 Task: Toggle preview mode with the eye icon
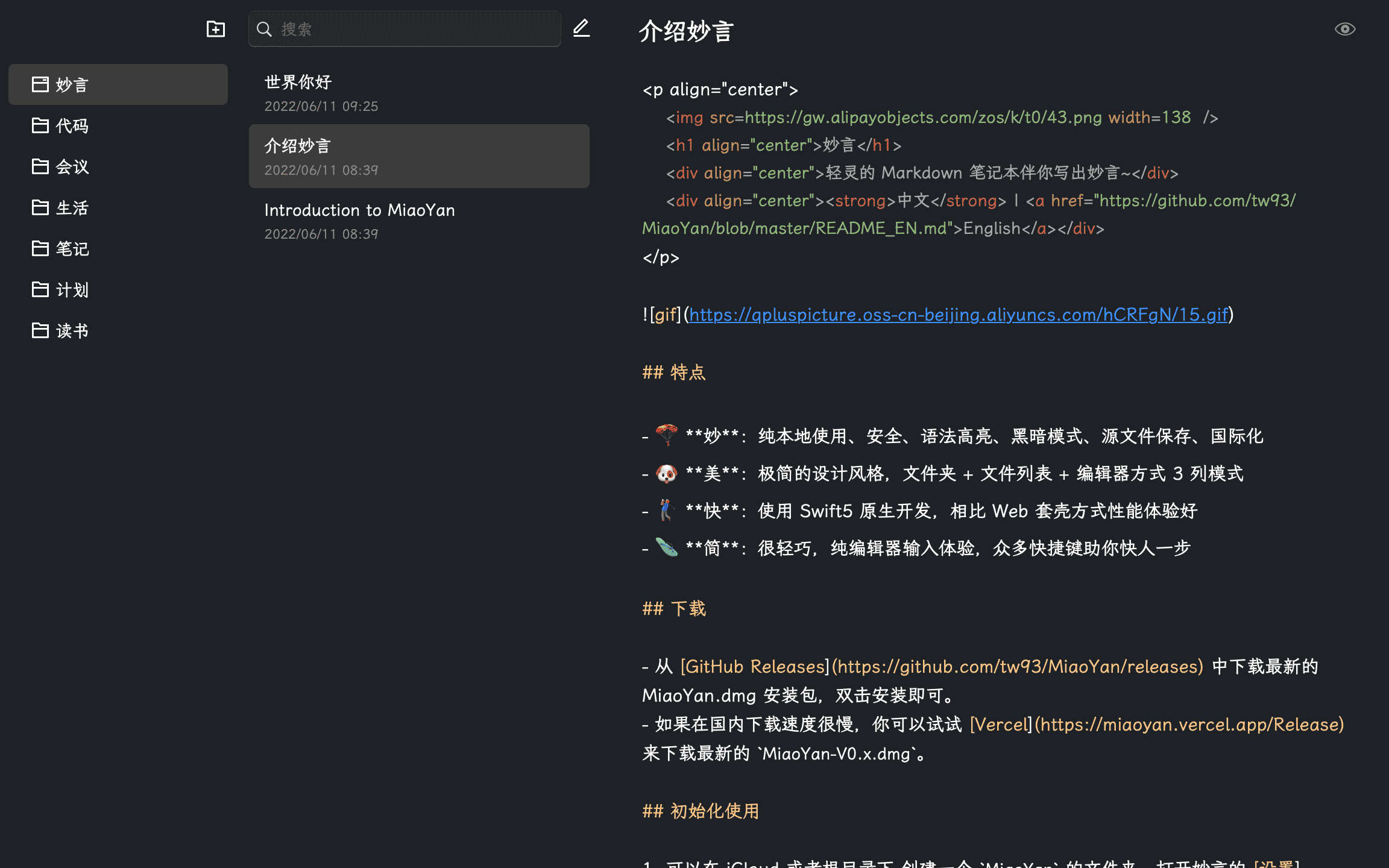point(1344,28)
